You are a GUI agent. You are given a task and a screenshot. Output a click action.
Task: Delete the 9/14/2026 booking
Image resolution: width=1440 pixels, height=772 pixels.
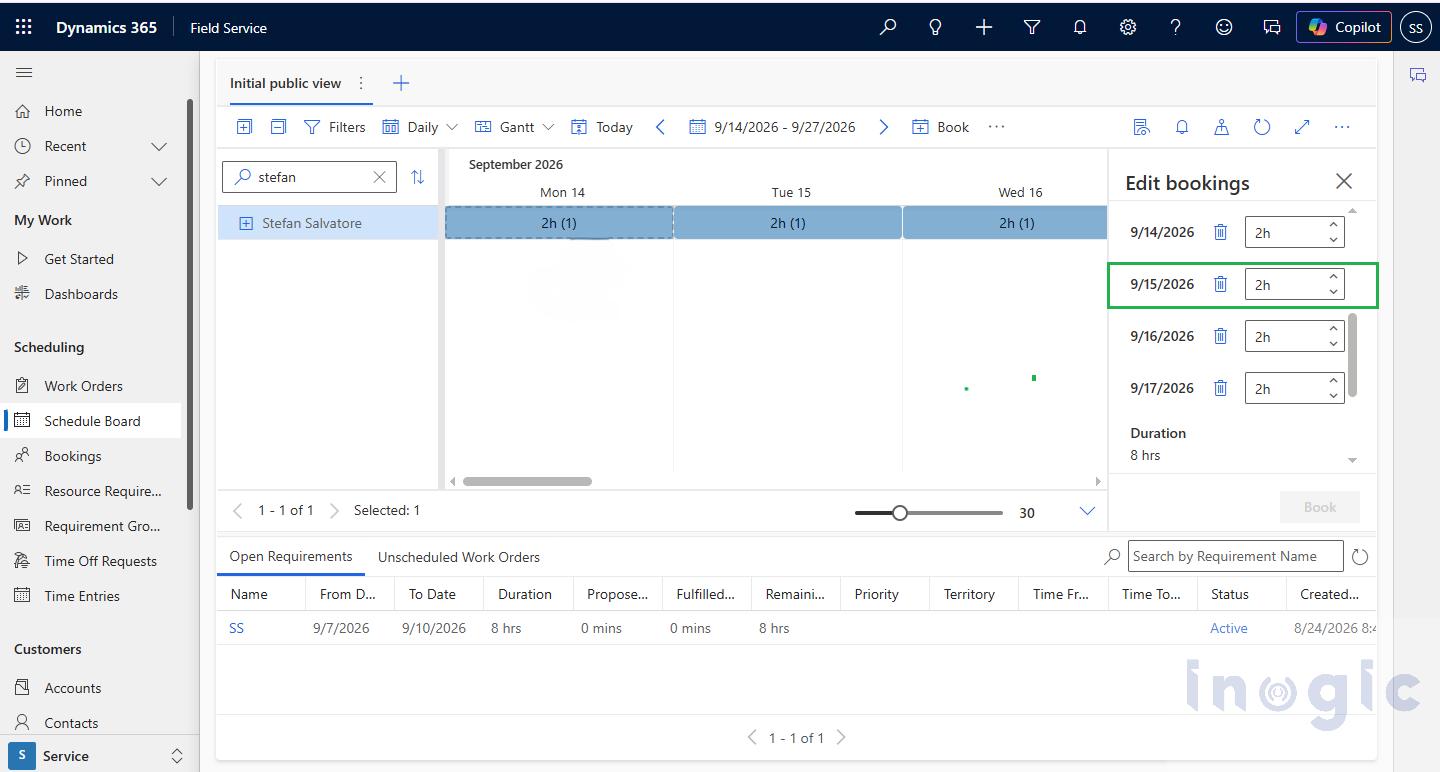tap(1220, 232)
